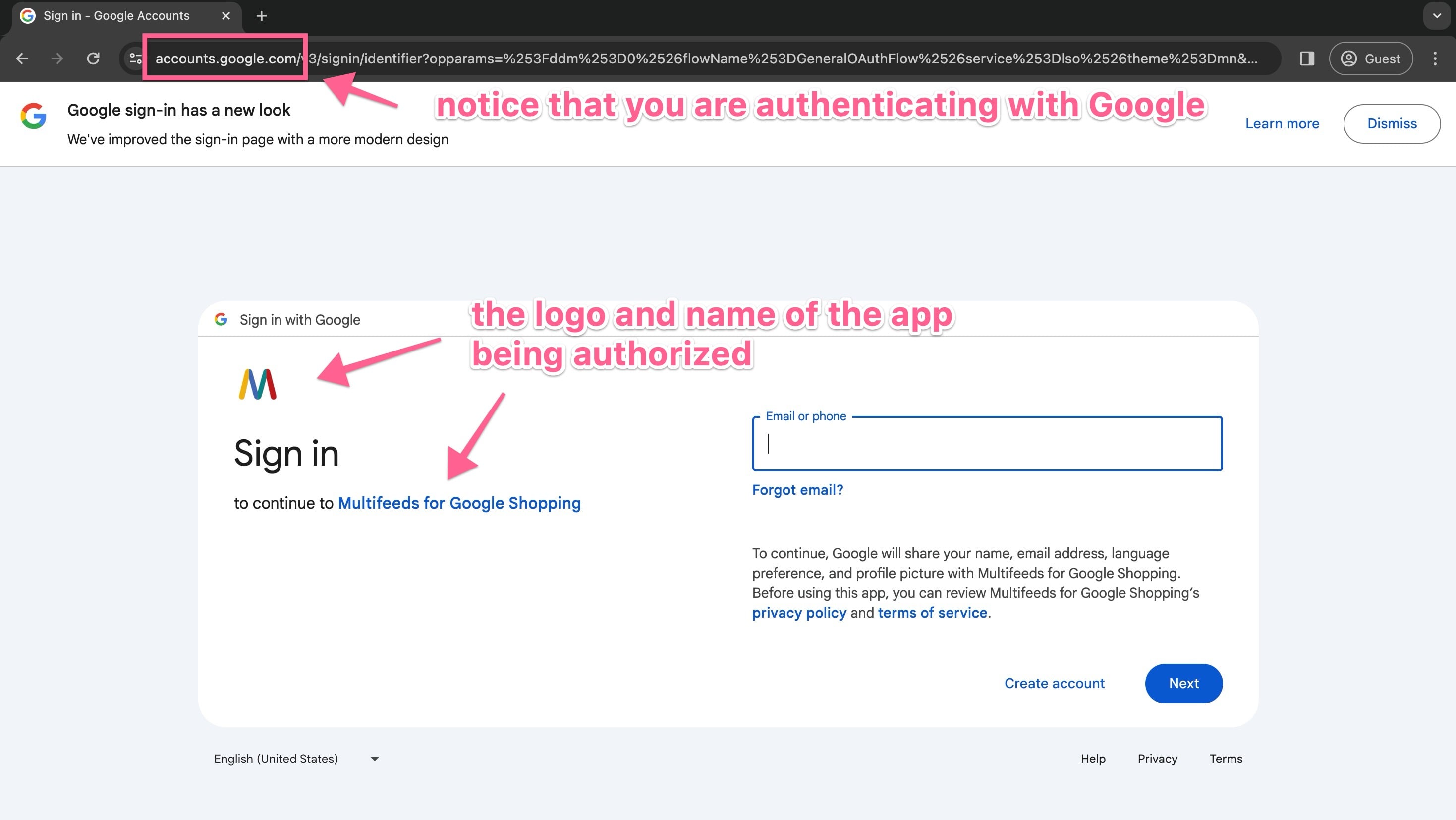Image resolution: width=1456 pixels, height=820 pixels.
Task: Open Chrome's three-dot menu
Action: pyautogui.click(x=1435, y=58)
